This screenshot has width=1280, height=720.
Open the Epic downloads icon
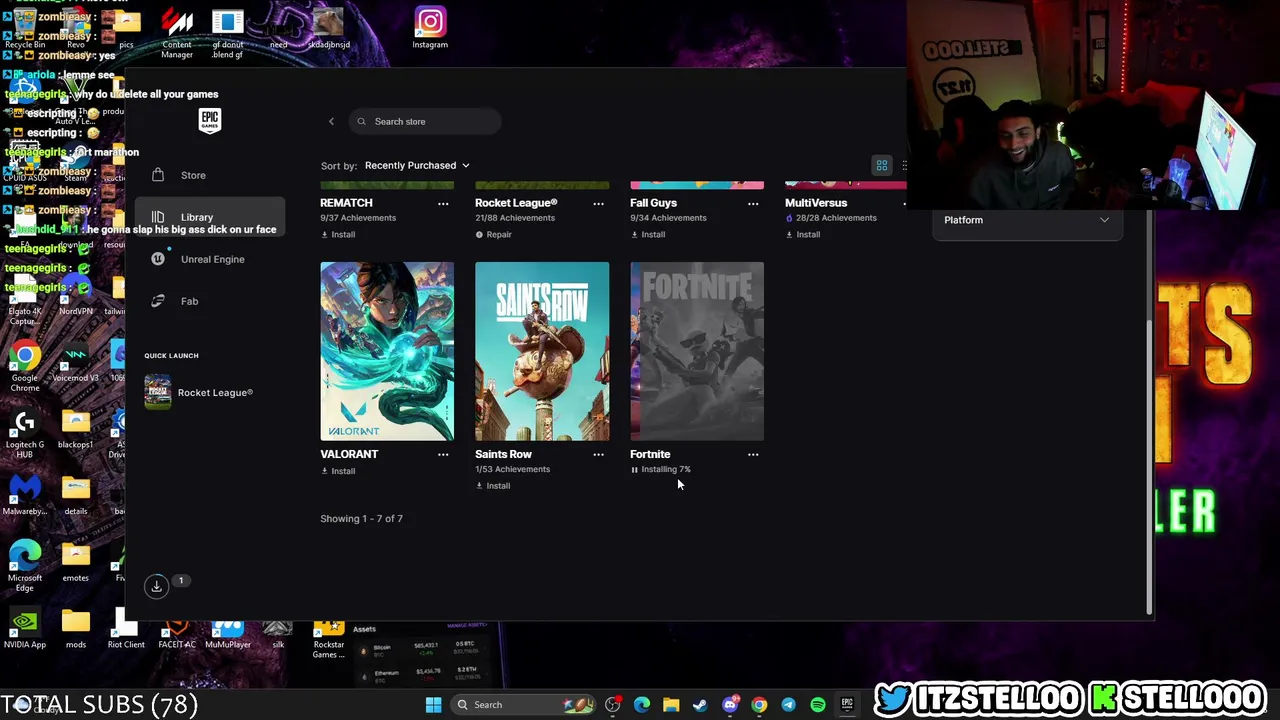pos(157,586)
